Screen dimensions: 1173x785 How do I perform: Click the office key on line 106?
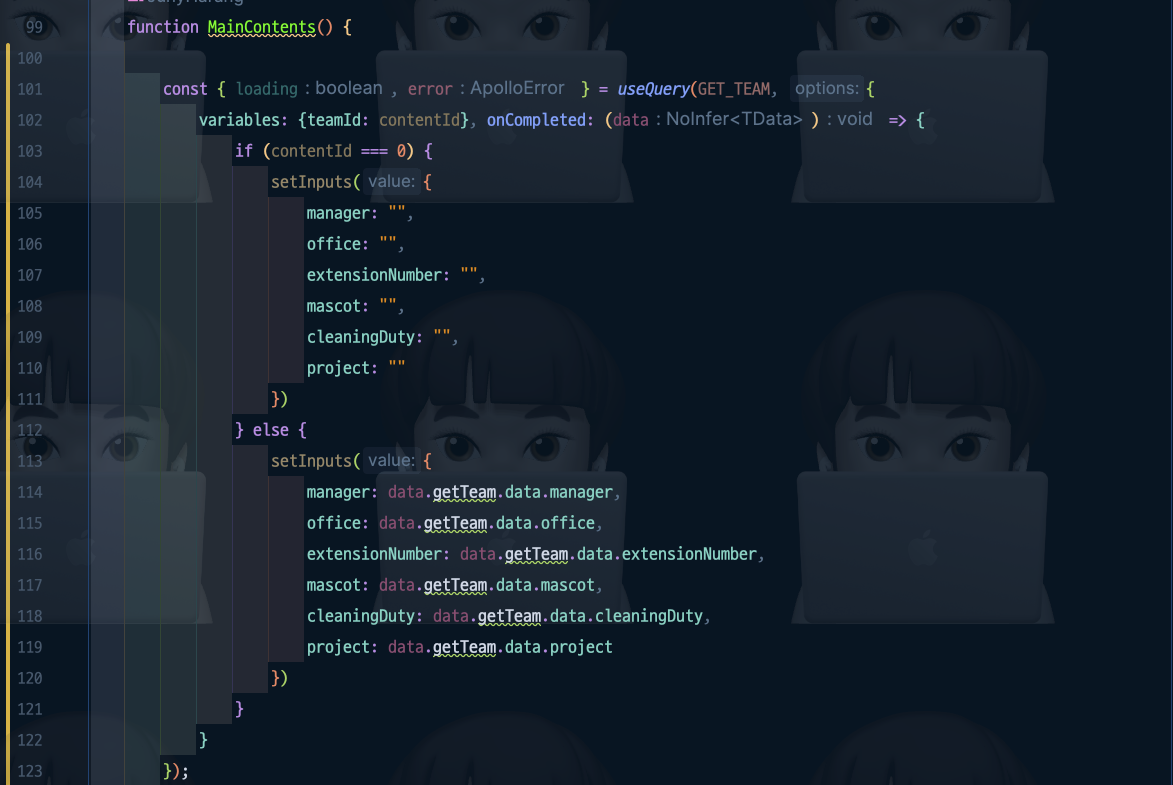tap(334, 244)
